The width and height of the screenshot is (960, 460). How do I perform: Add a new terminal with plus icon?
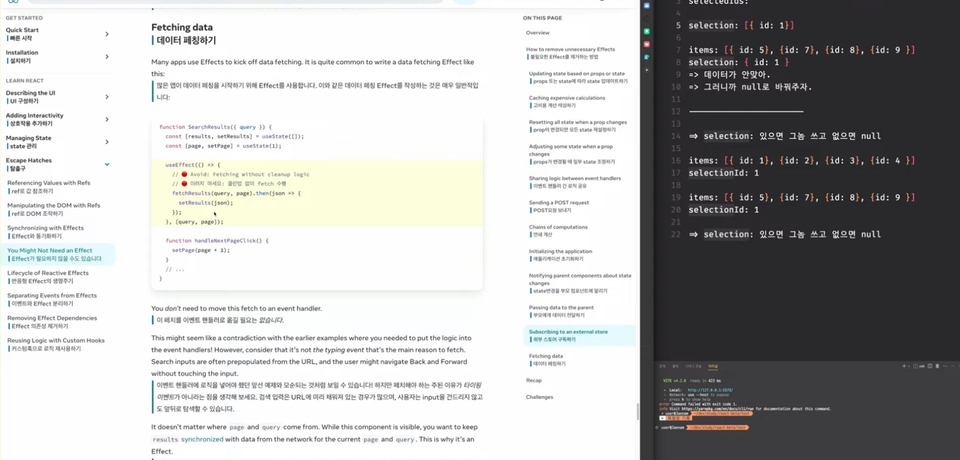904,366
